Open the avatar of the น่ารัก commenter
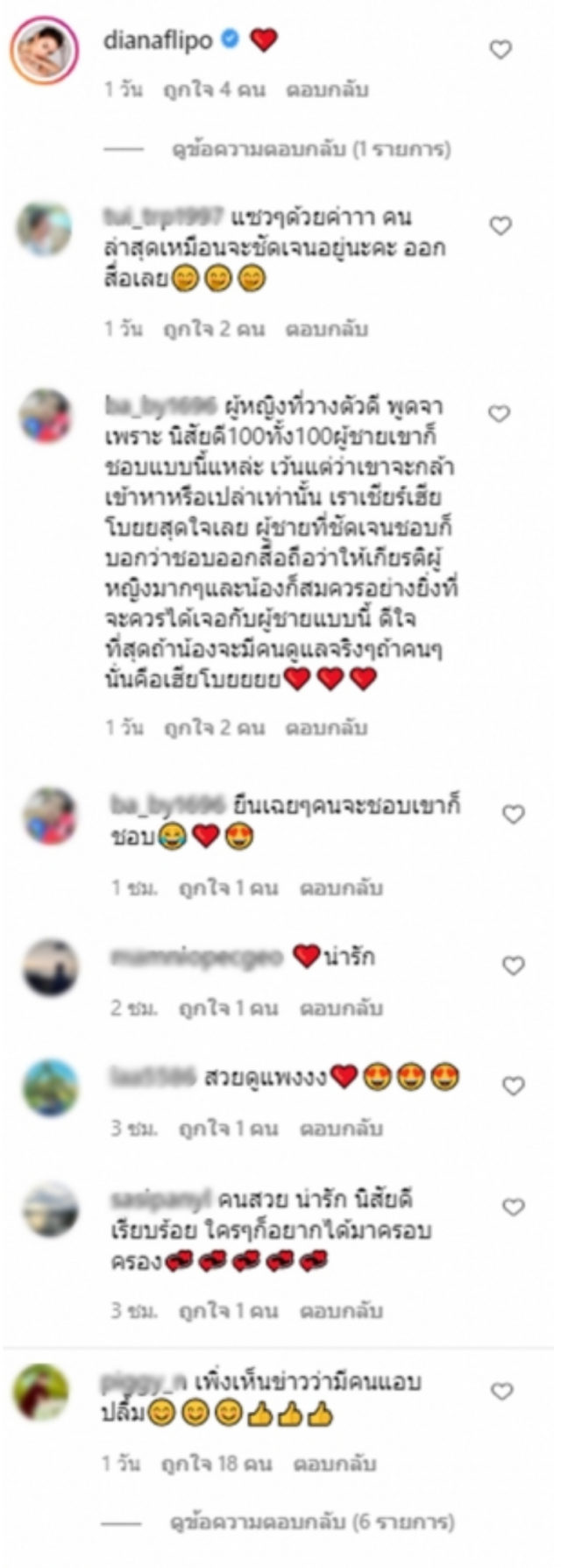This screenshot has height=1568, width=561. (x=51, y=967)
